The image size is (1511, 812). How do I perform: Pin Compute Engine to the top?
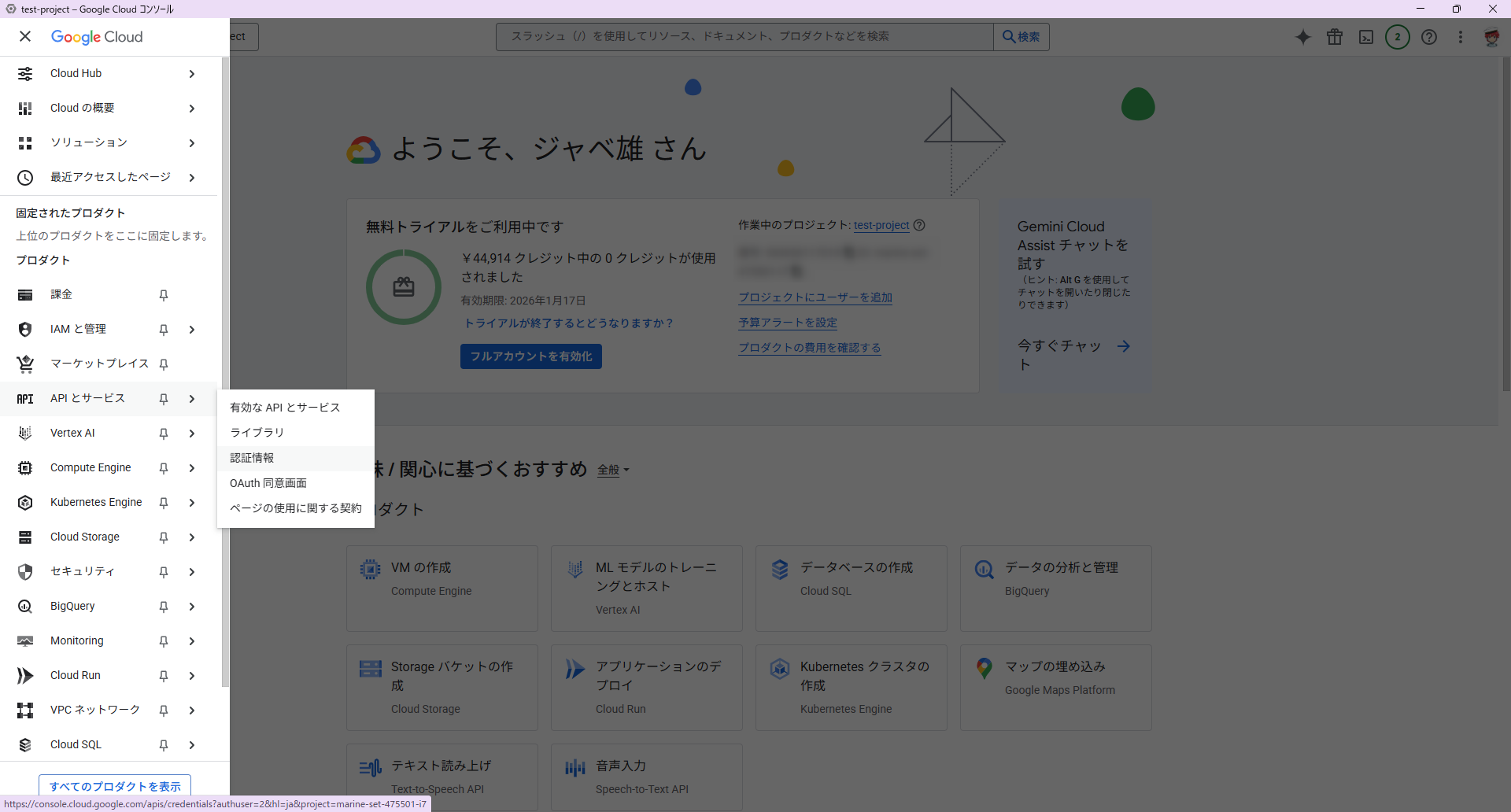pyautogui.click(x=164, y=468)
